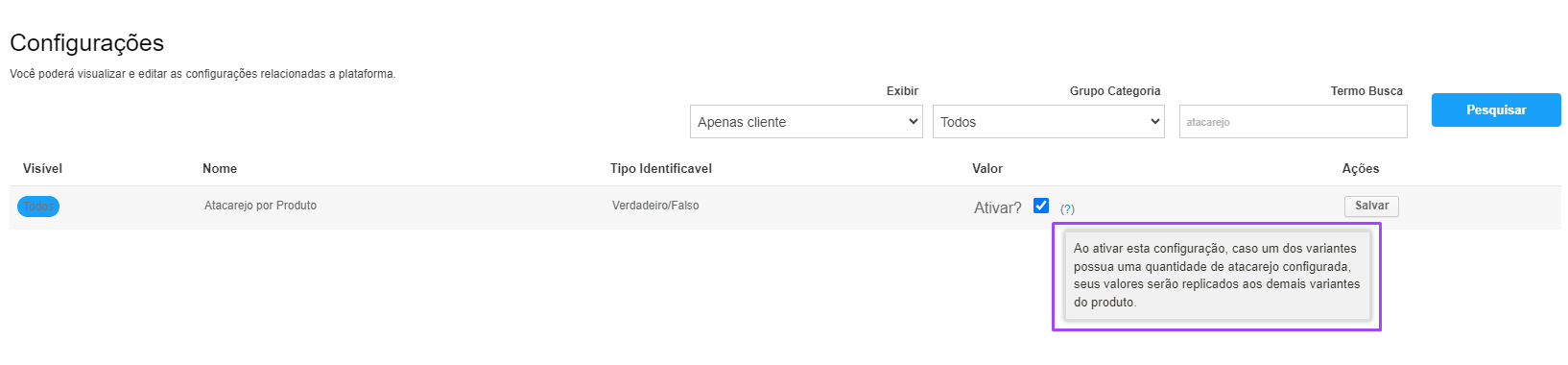Click the Configurações page heading
1568x365 pixels.
[x=86, y=43]
